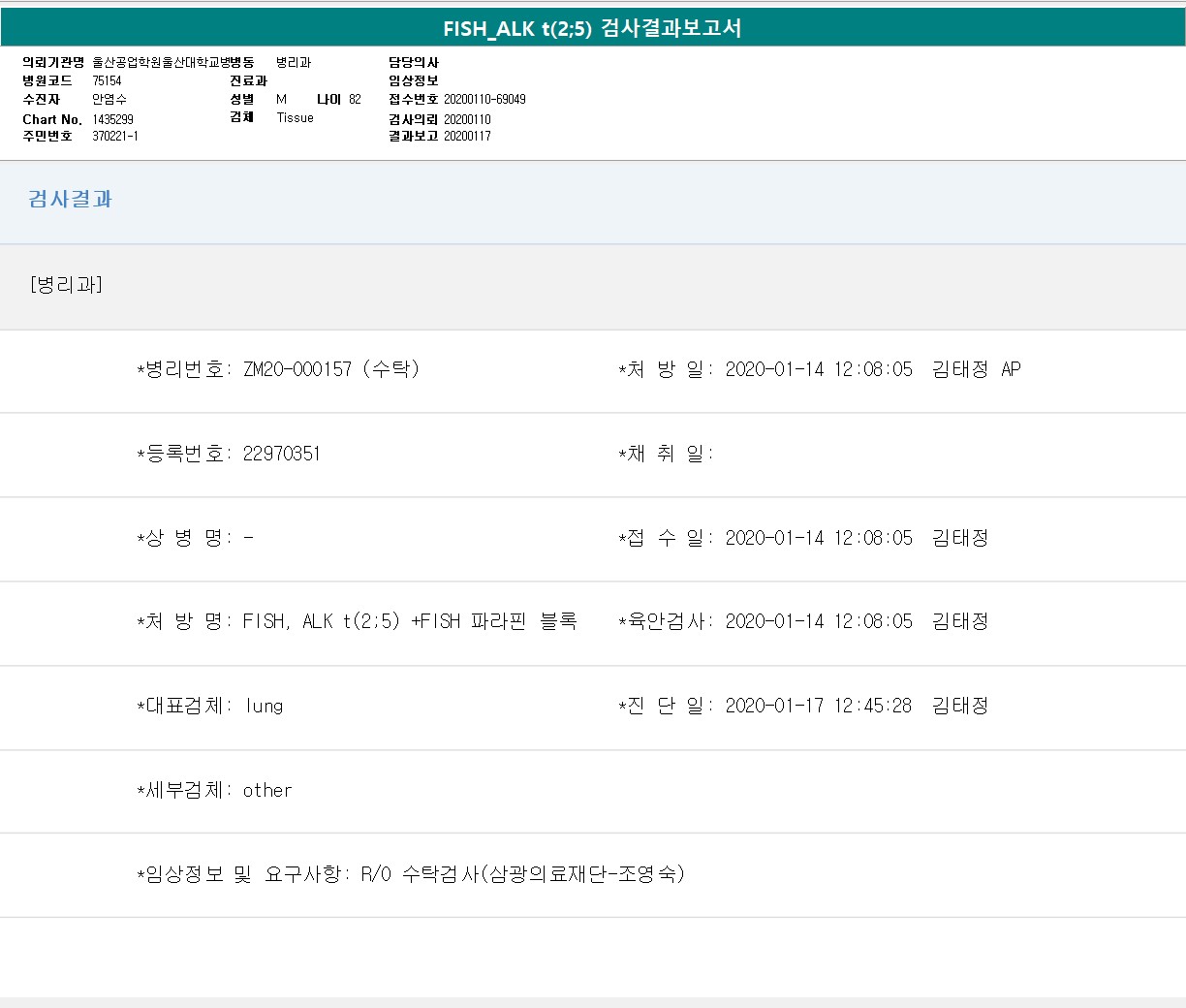Click registration number 22970351
The image size is (1186, 1008).
click(281, 454)
